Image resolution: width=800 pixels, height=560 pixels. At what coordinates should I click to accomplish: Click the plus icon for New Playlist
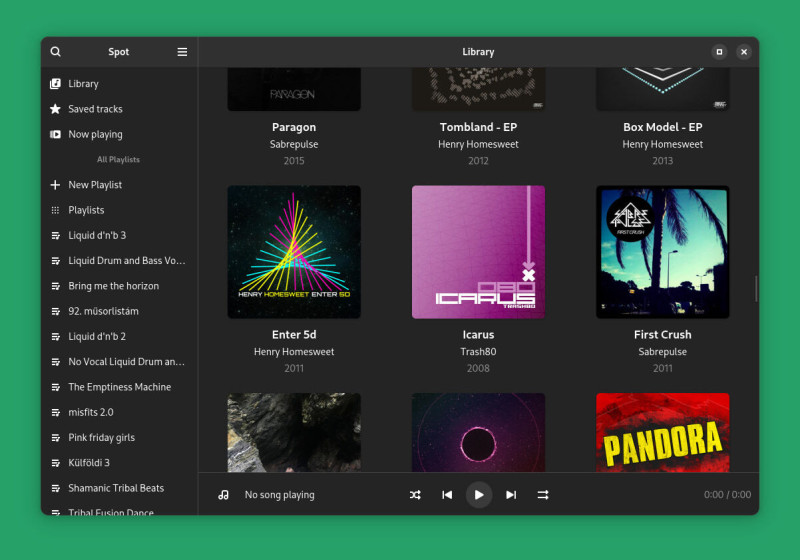55,185
